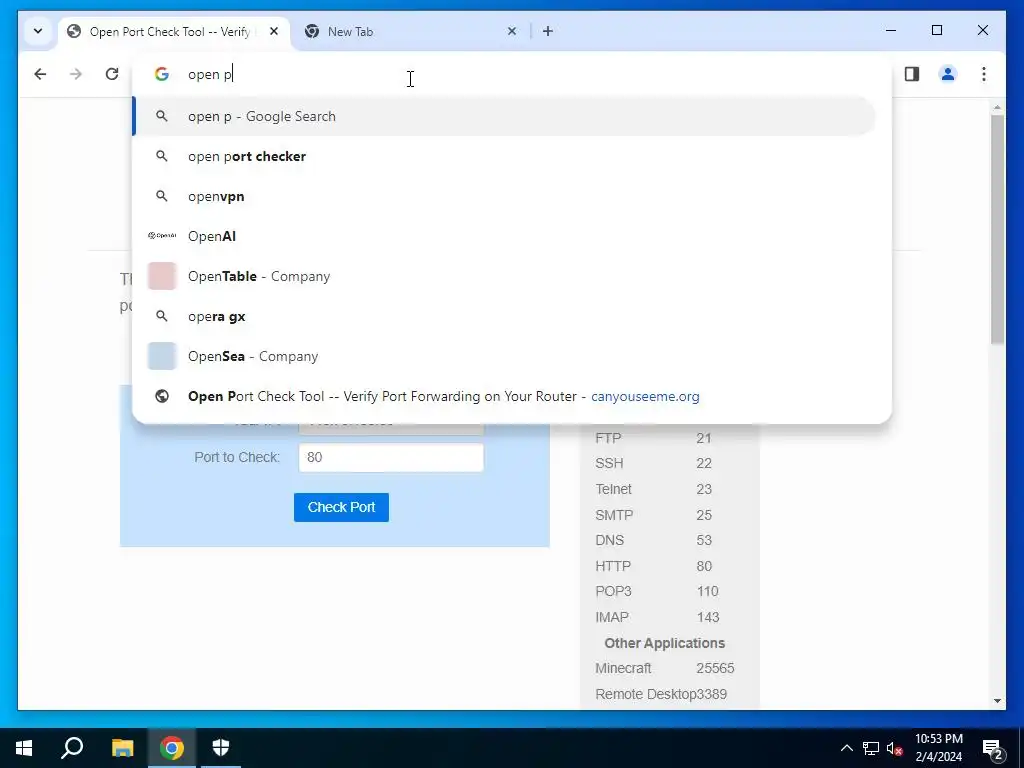The image size is (1024, 768).
Task: Select 'open p - Google Search' suggestion
Action: click(x=504, y=116)
